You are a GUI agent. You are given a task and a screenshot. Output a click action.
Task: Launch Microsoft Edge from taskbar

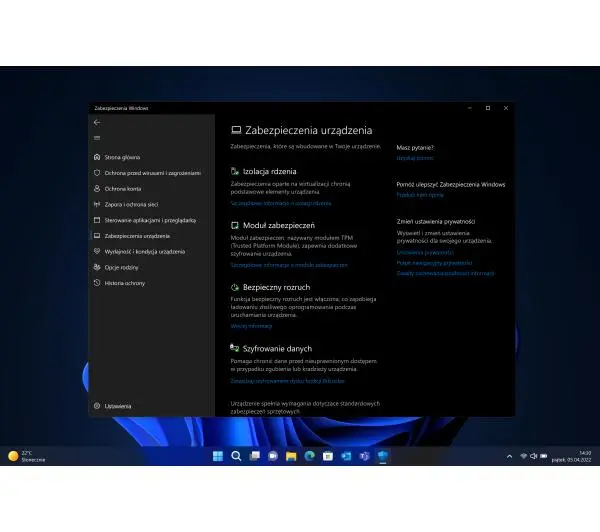click(310, 456)
